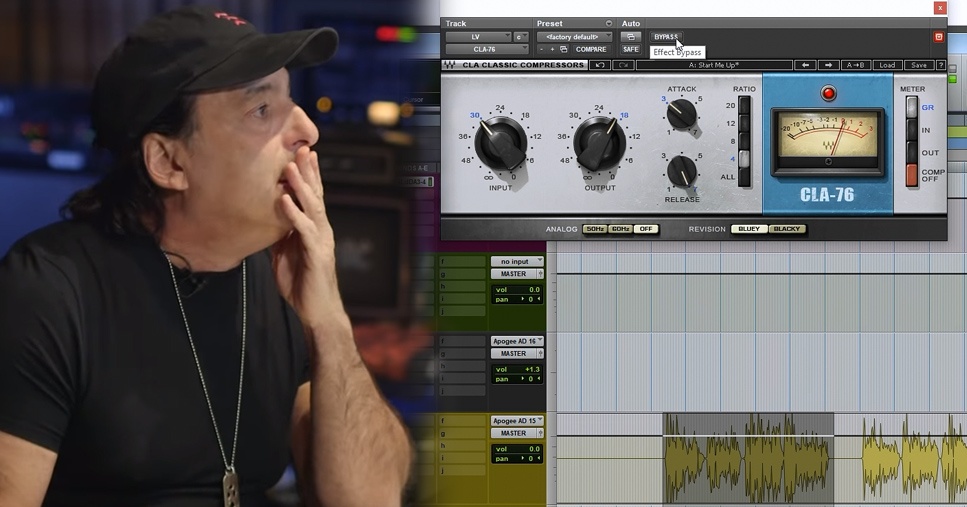Click the Waves undo arrow icon

pos(600,65)
